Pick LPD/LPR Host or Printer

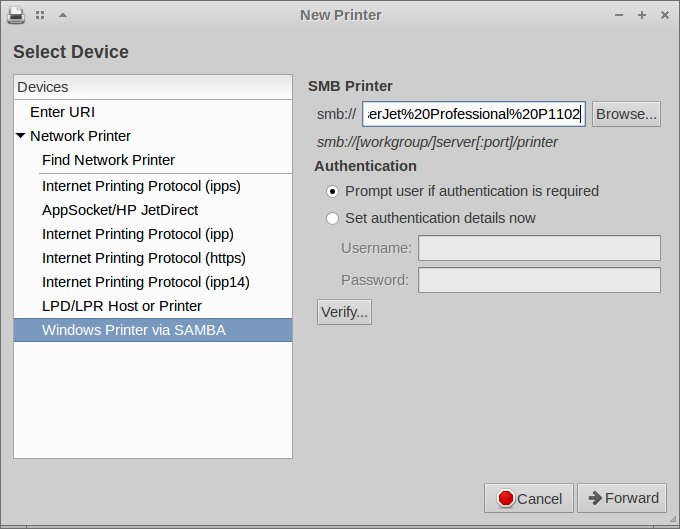pyautogui.click(x=122, y=306)
